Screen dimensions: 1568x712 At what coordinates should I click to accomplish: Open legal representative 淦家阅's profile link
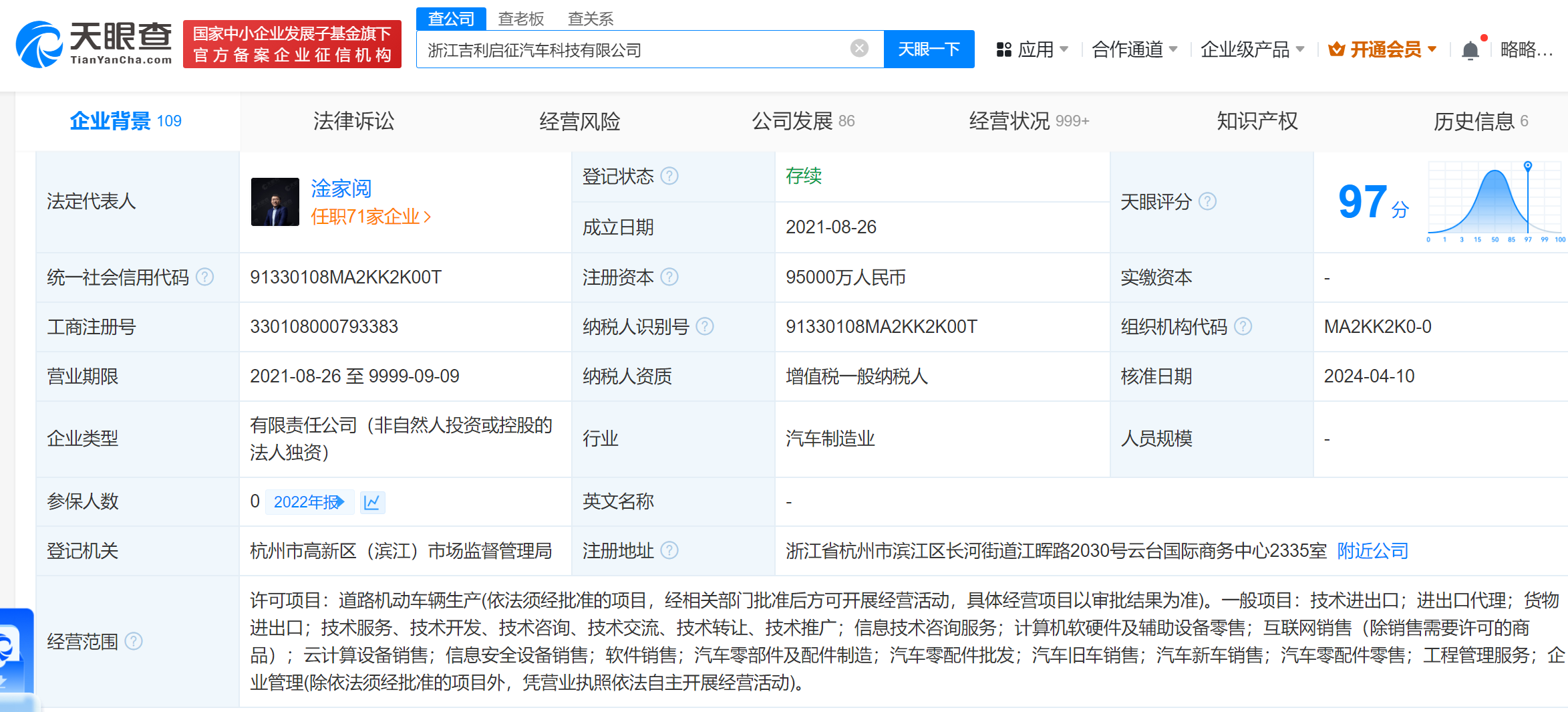341,189
